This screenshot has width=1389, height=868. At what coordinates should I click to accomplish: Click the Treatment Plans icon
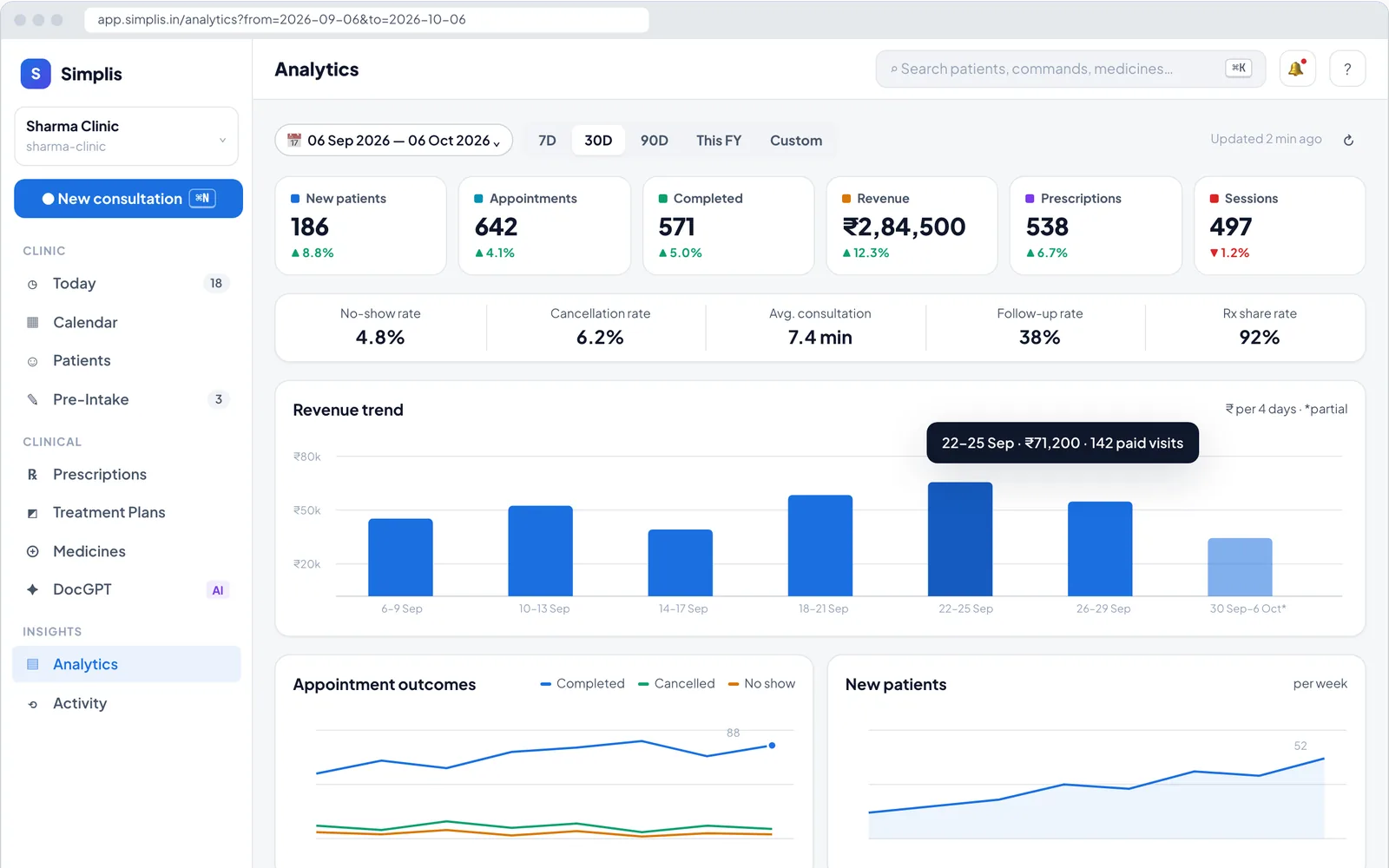point(33,513)
